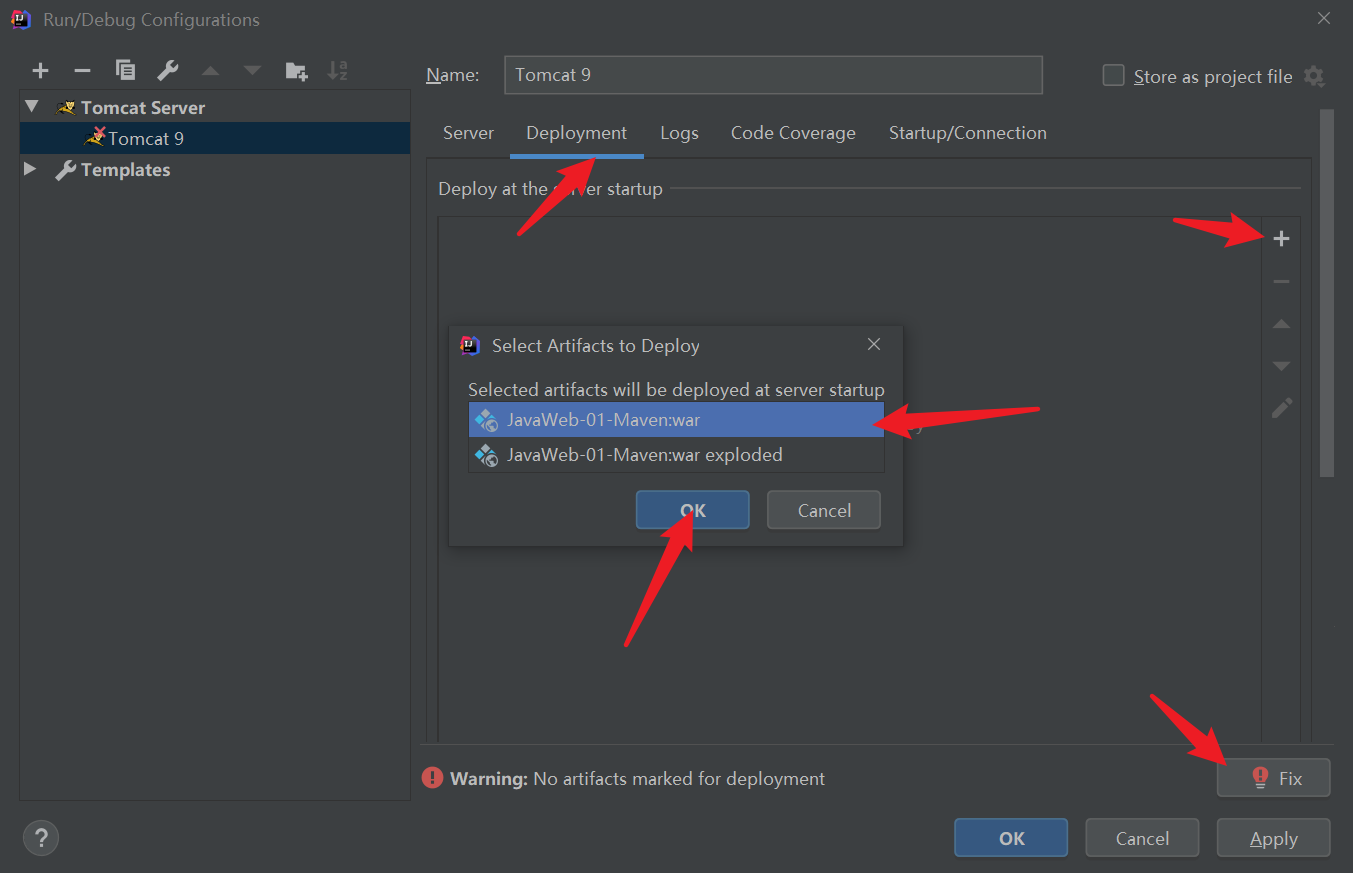This screenshot has height=873, width=1353.
Task: Click red warning icon beside Warning text
Action: tap(432, 777)
